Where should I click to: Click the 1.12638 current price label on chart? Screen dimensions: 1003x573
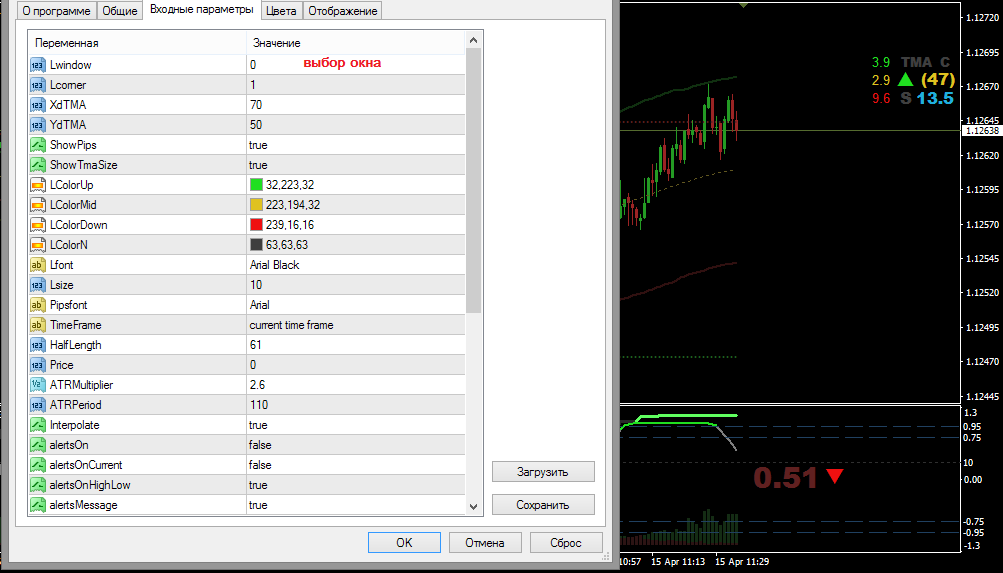click(982, 130)
